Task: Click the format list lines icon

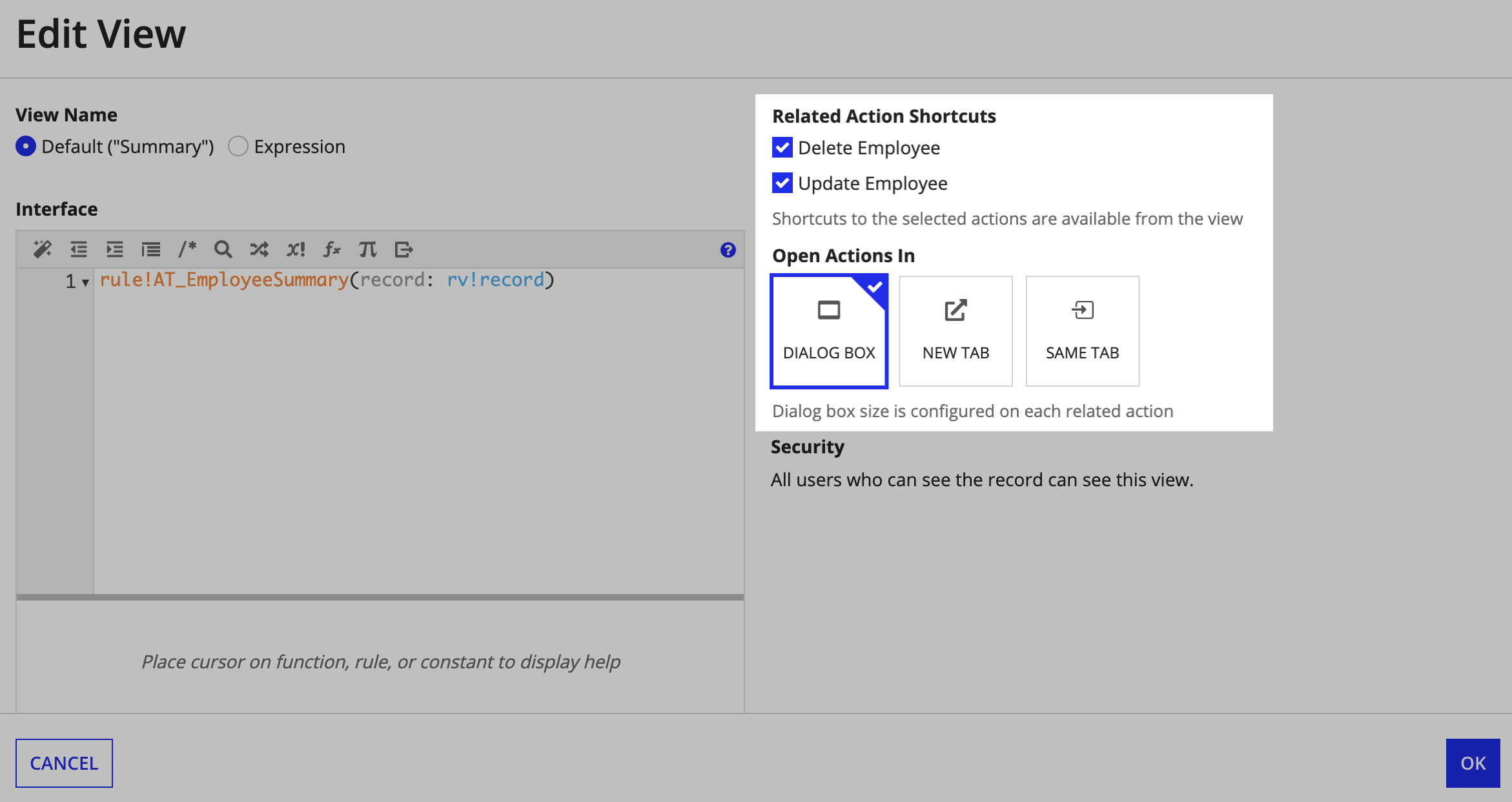Action: tap(151, 249)
